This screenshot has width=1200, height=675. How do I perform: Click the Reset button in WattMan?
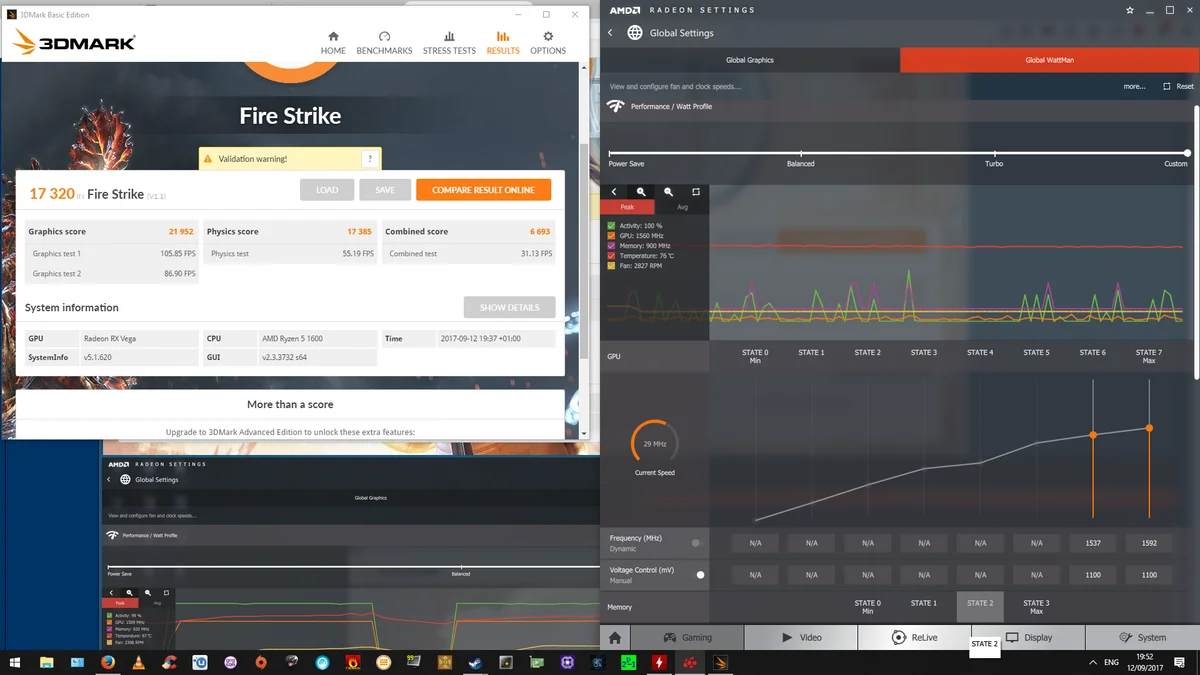click(x=1179, y=87)
